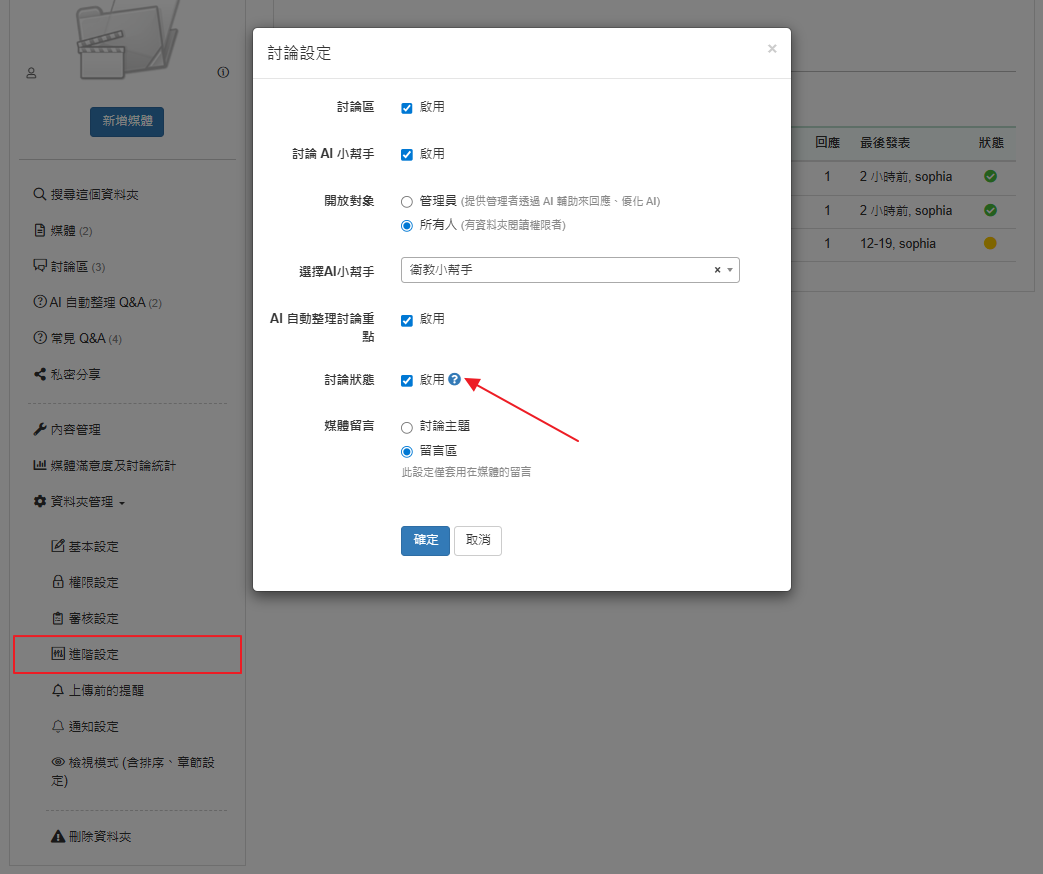Click green status icon in second sophia row
The height and width of the screenshot is (874, 1043).
(x=990, y=210)
